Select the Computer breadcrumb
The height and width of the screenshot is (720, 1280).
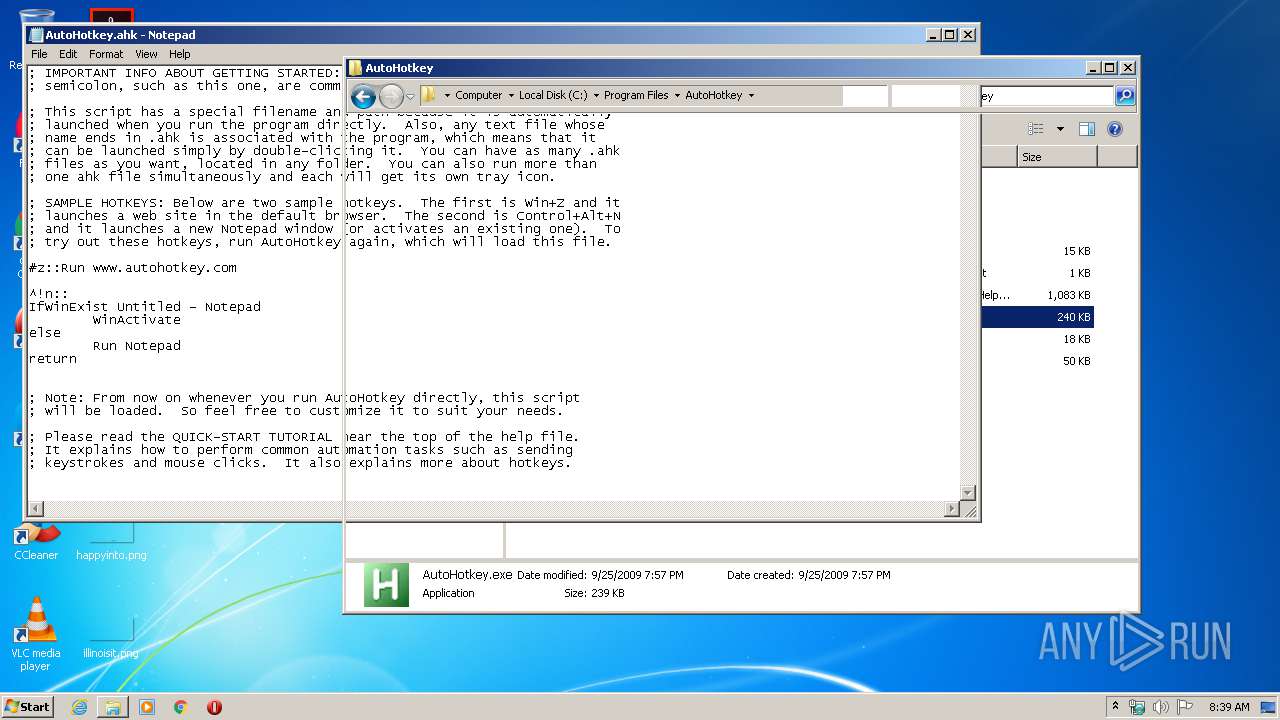(478, 96)
